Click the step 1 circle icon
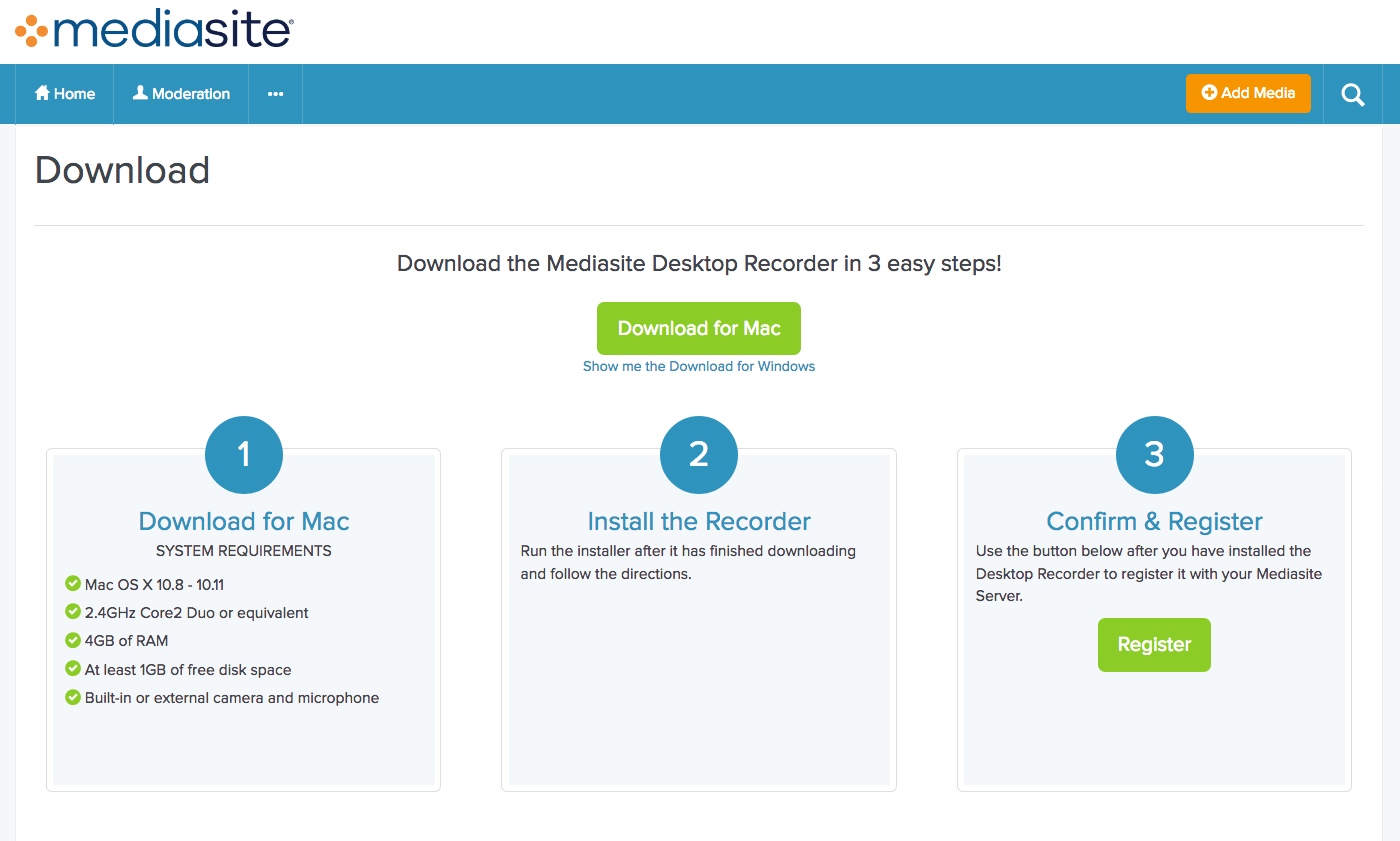 [x=244, y=455]
